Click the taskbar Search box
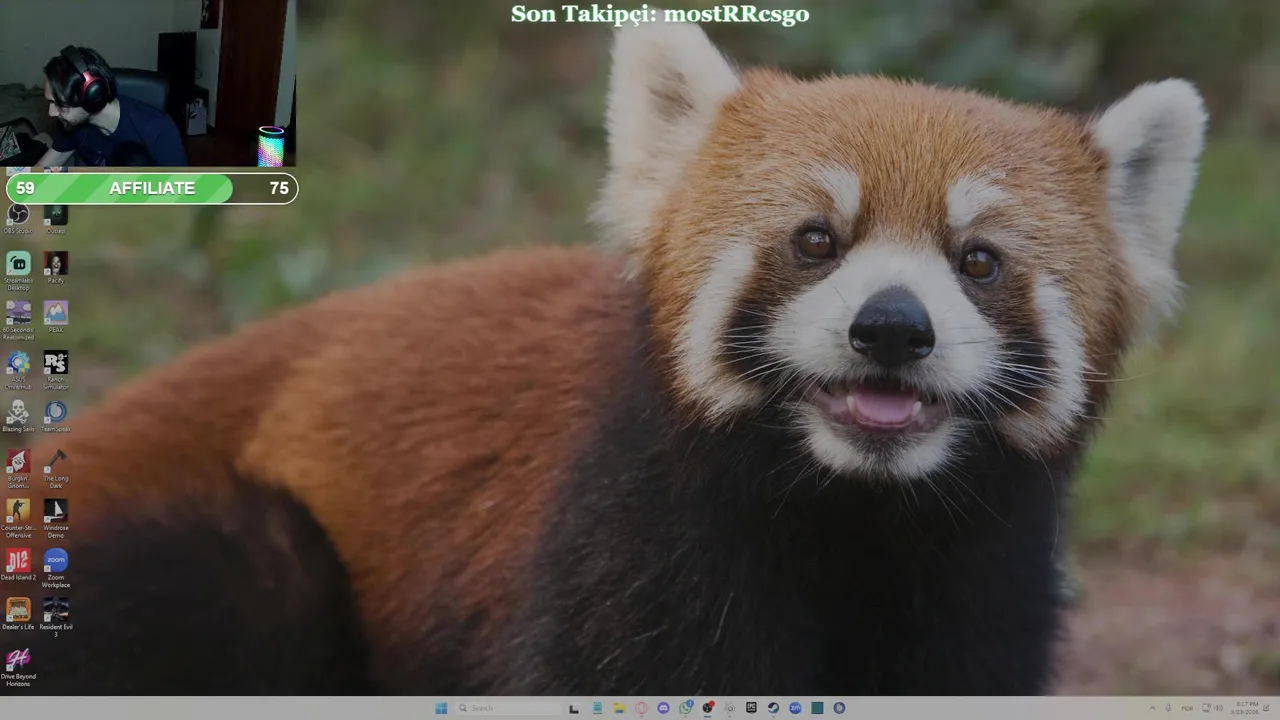Viewport: 1280px width, 720px height. click(507, 708)
